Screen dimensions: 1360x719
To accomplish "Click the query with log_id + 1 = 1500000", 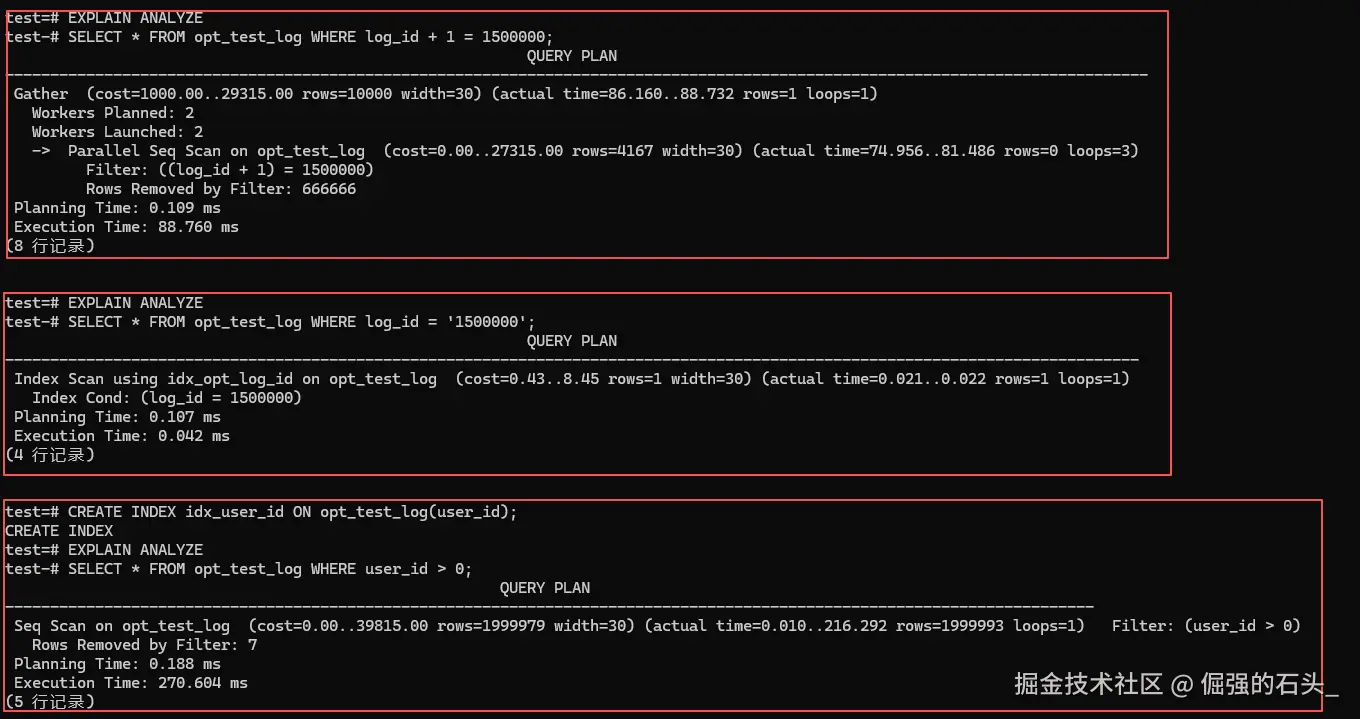I will 279,36.
